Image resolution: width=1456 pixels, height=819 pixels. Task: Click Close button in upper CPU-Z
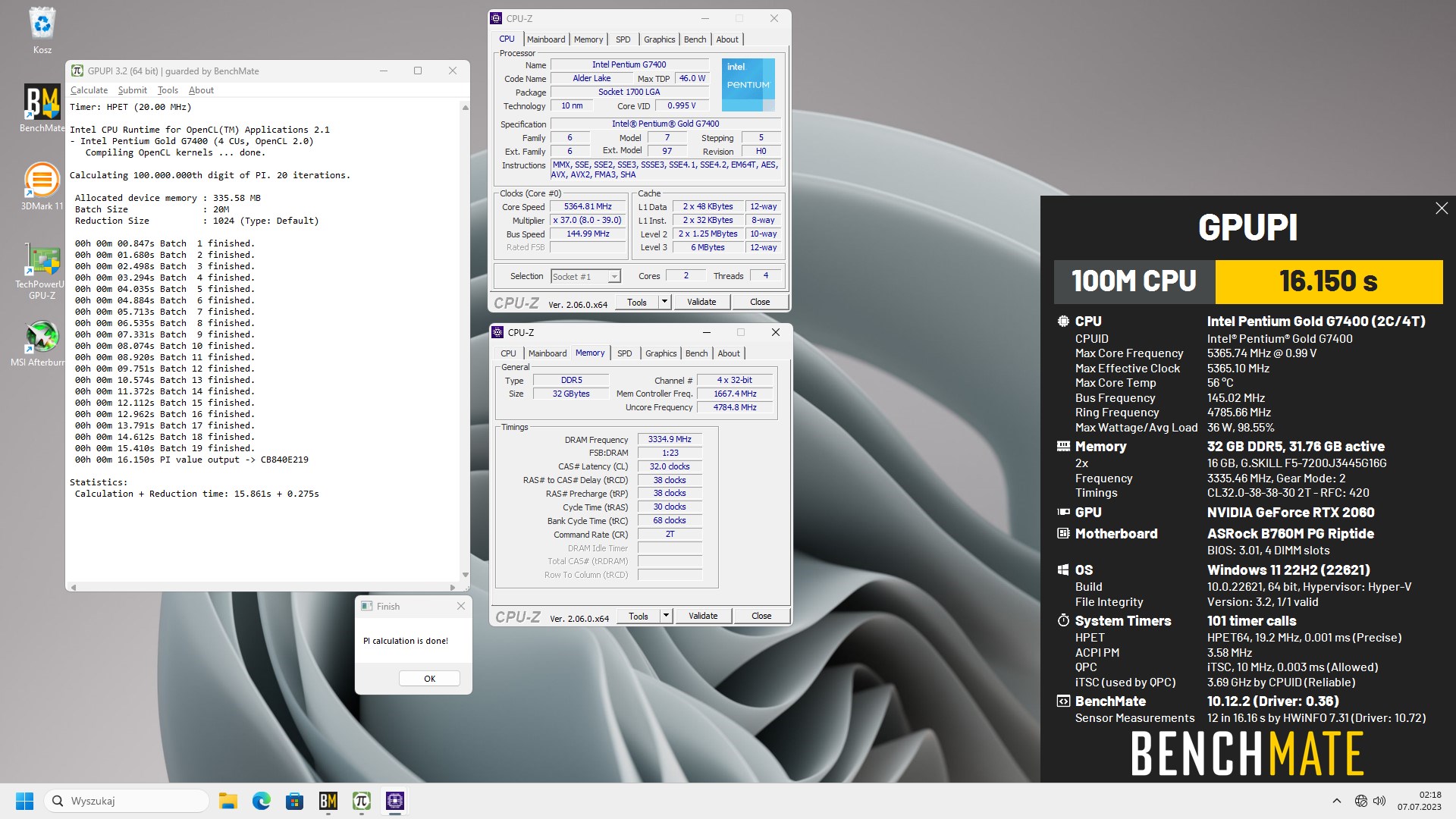click(x=760, y=302)
